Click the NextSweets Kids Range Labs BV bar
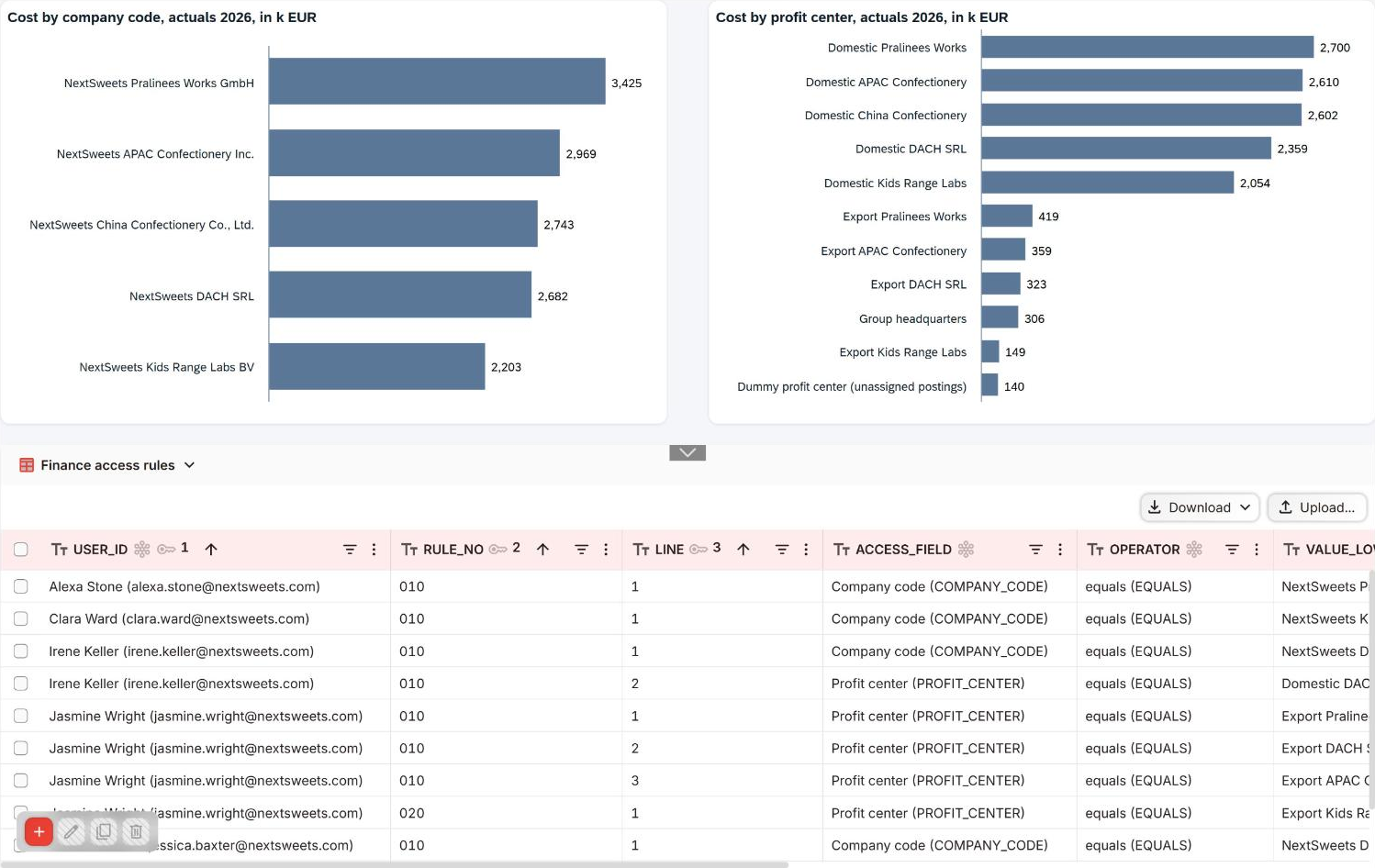This screenshot has height=868, width=1375. [376, 366]
